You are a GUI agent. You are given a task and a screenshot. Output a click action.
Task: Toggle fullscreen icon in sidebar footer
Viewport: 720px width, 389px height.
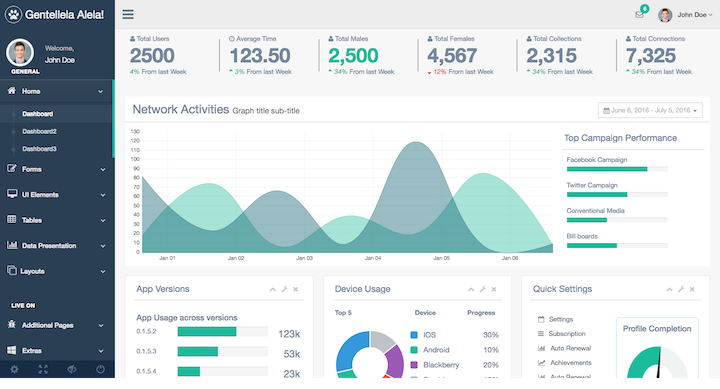pos(43,369)
